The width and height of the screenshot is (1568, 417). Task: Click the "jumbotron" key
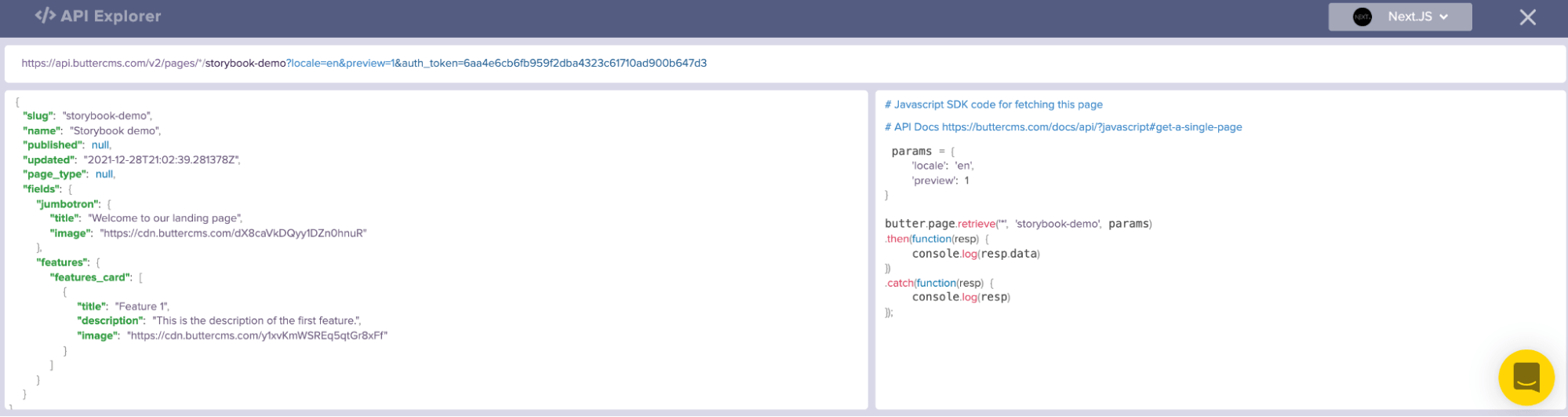tap(68, 204)
